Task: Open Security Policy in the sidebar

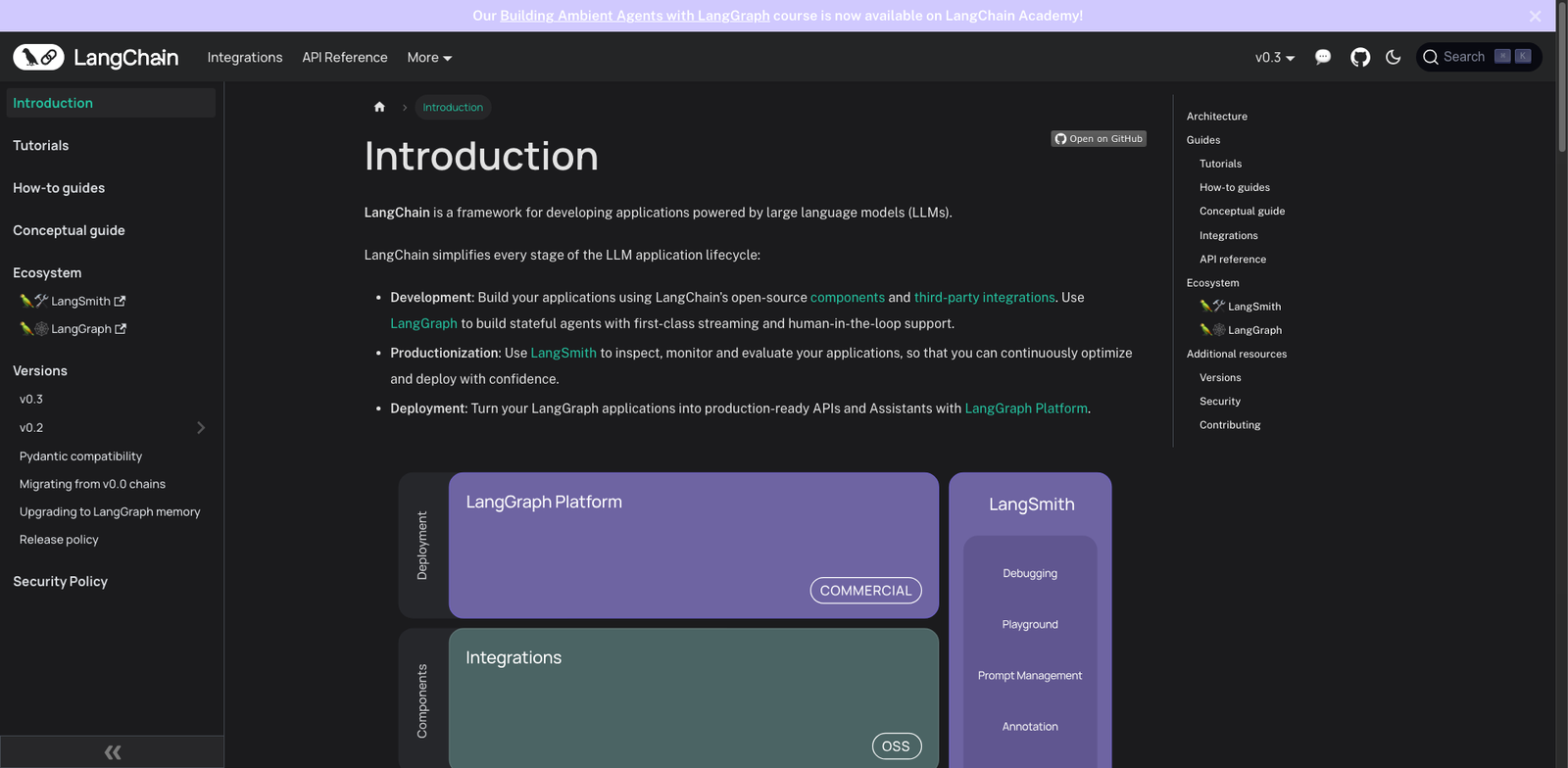Action: pos(60,582)
